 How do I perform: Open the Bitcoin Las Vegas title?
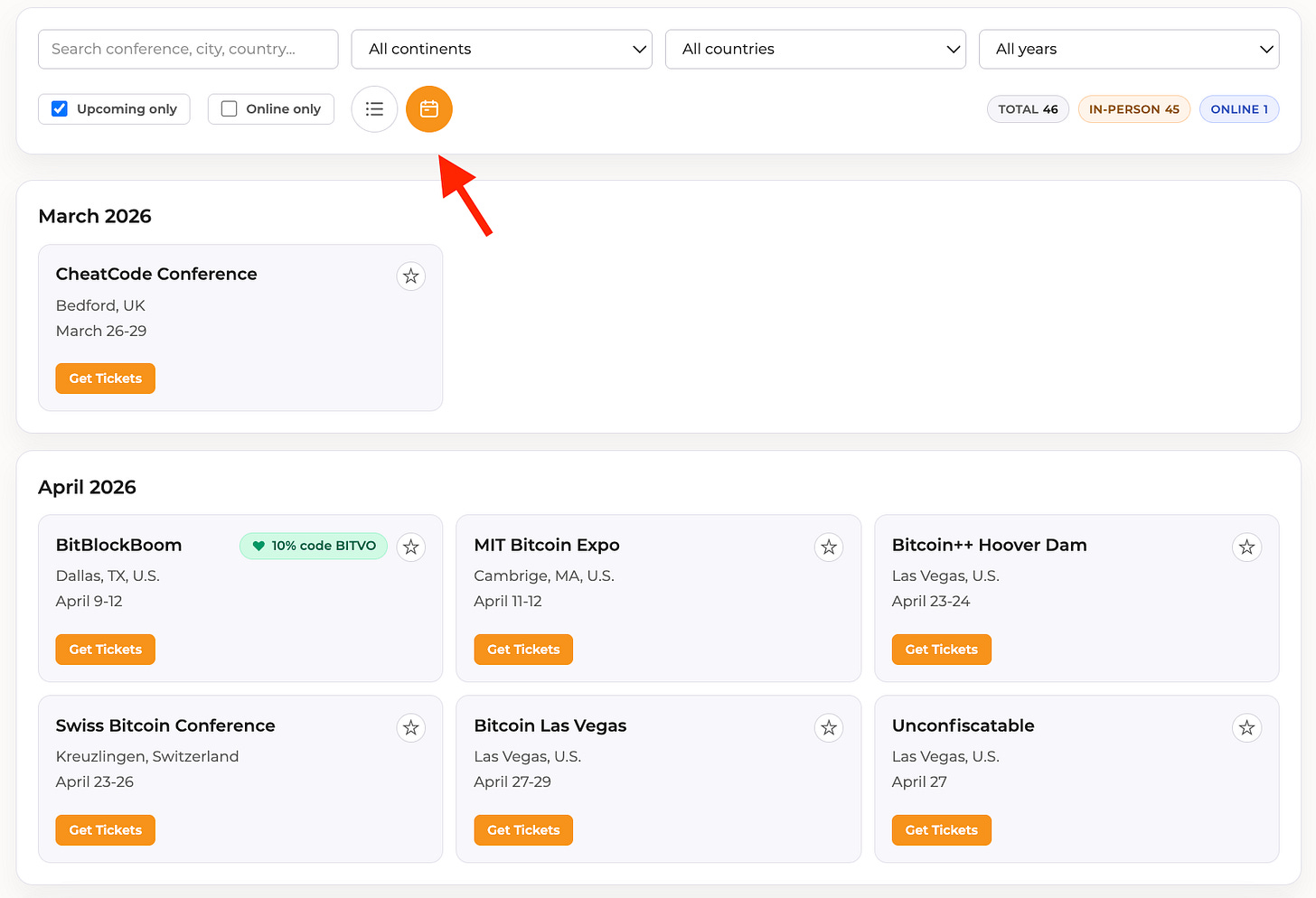[550, 725]
